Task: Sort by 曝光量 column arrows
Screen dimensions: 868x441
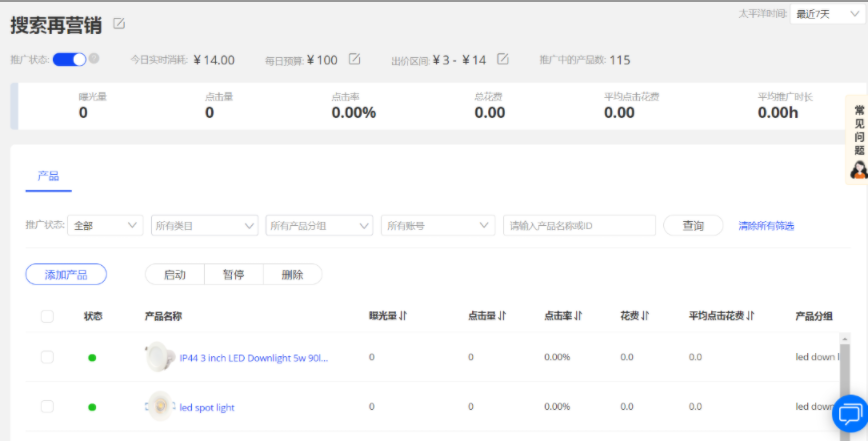Action: (403, 316)
